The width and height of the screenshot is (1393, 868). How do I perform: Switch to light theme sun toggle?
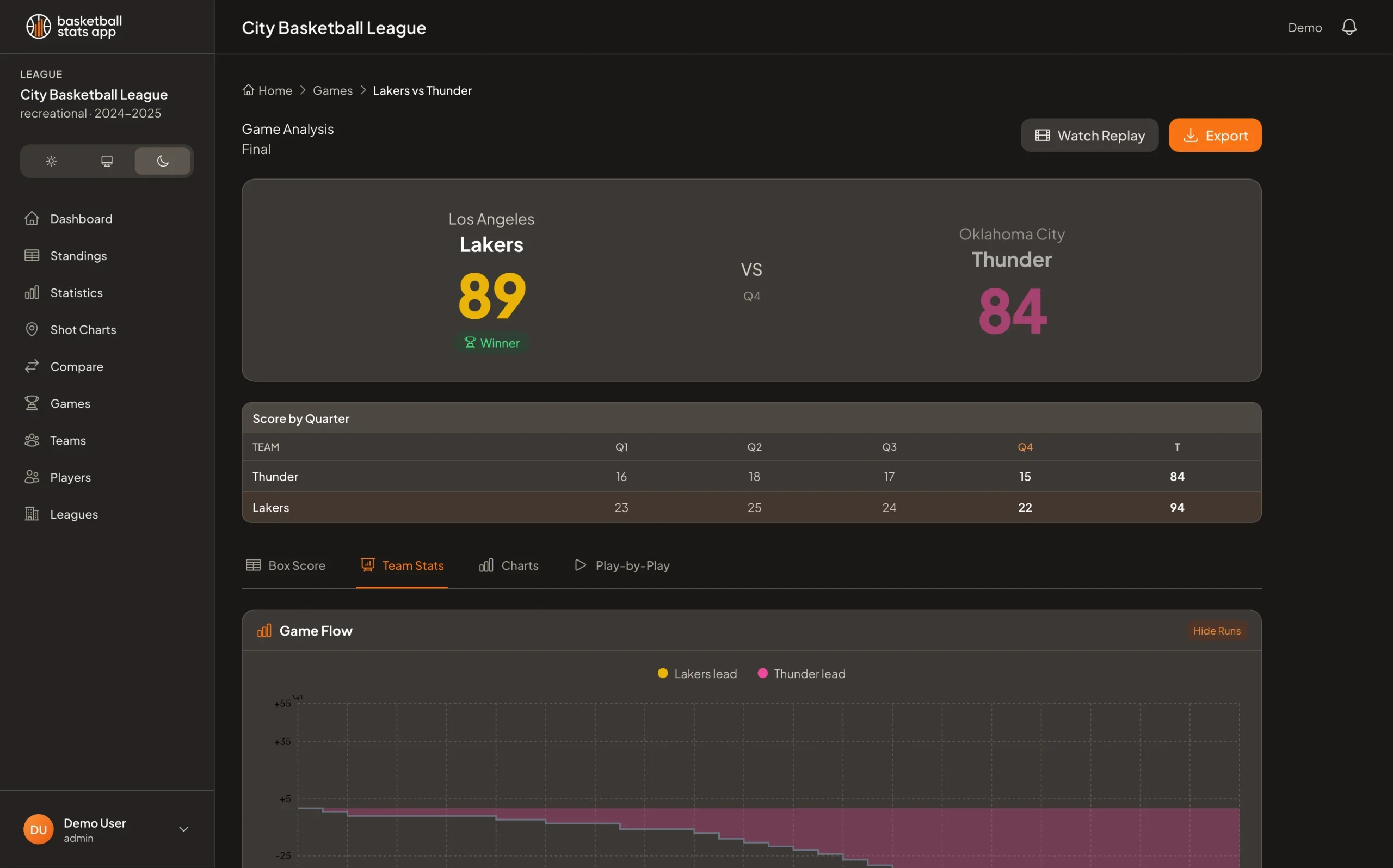51,161
